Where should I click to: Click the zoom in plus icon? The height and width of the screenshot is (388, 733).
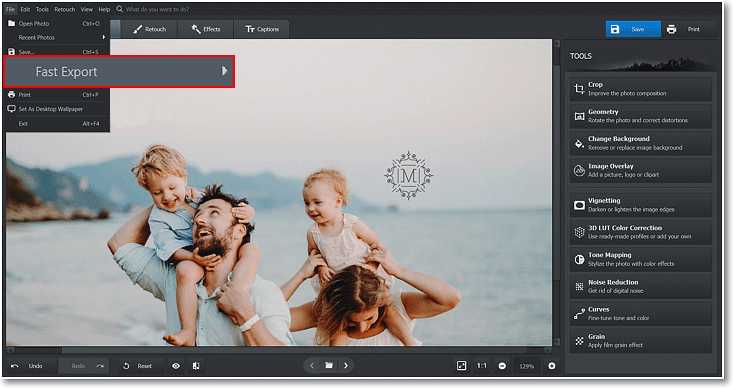(552, 366)
